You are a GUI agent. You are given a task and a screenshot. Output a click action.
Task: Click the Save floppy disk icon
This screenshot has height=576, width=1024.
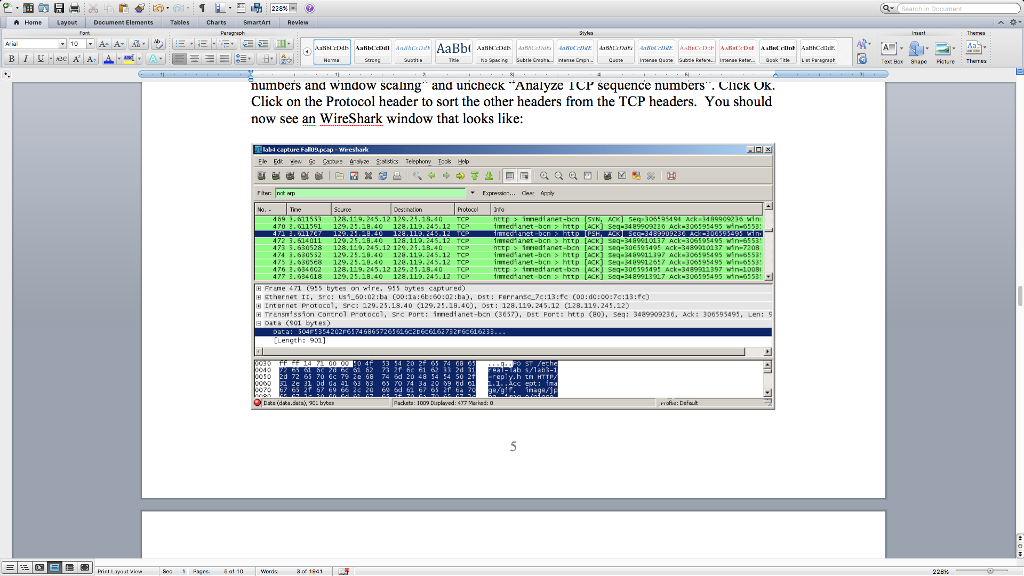pyautogui.click(x=59, y=8)
